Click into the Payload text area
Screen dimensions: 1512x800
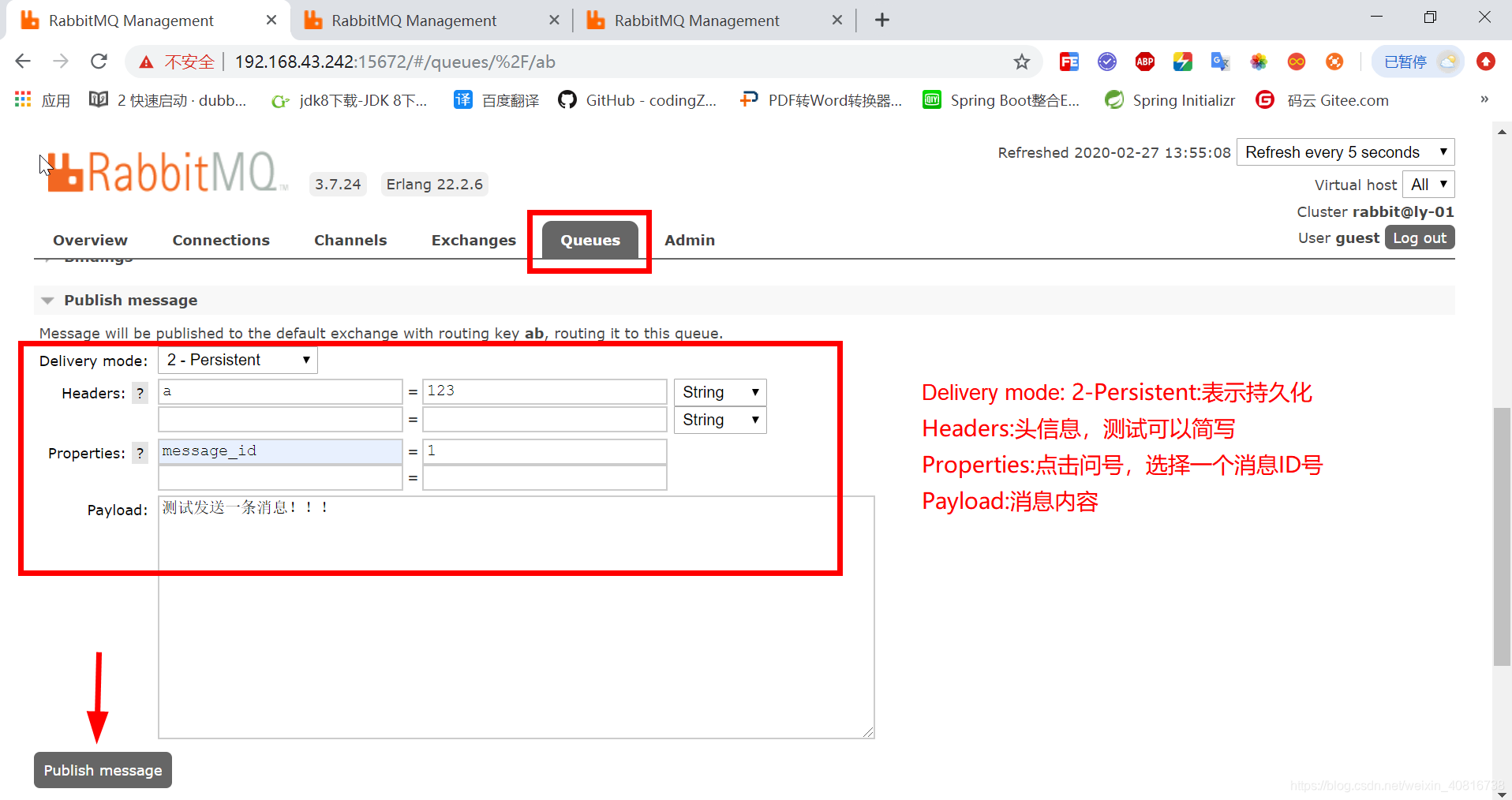click(x=516, y=617)
